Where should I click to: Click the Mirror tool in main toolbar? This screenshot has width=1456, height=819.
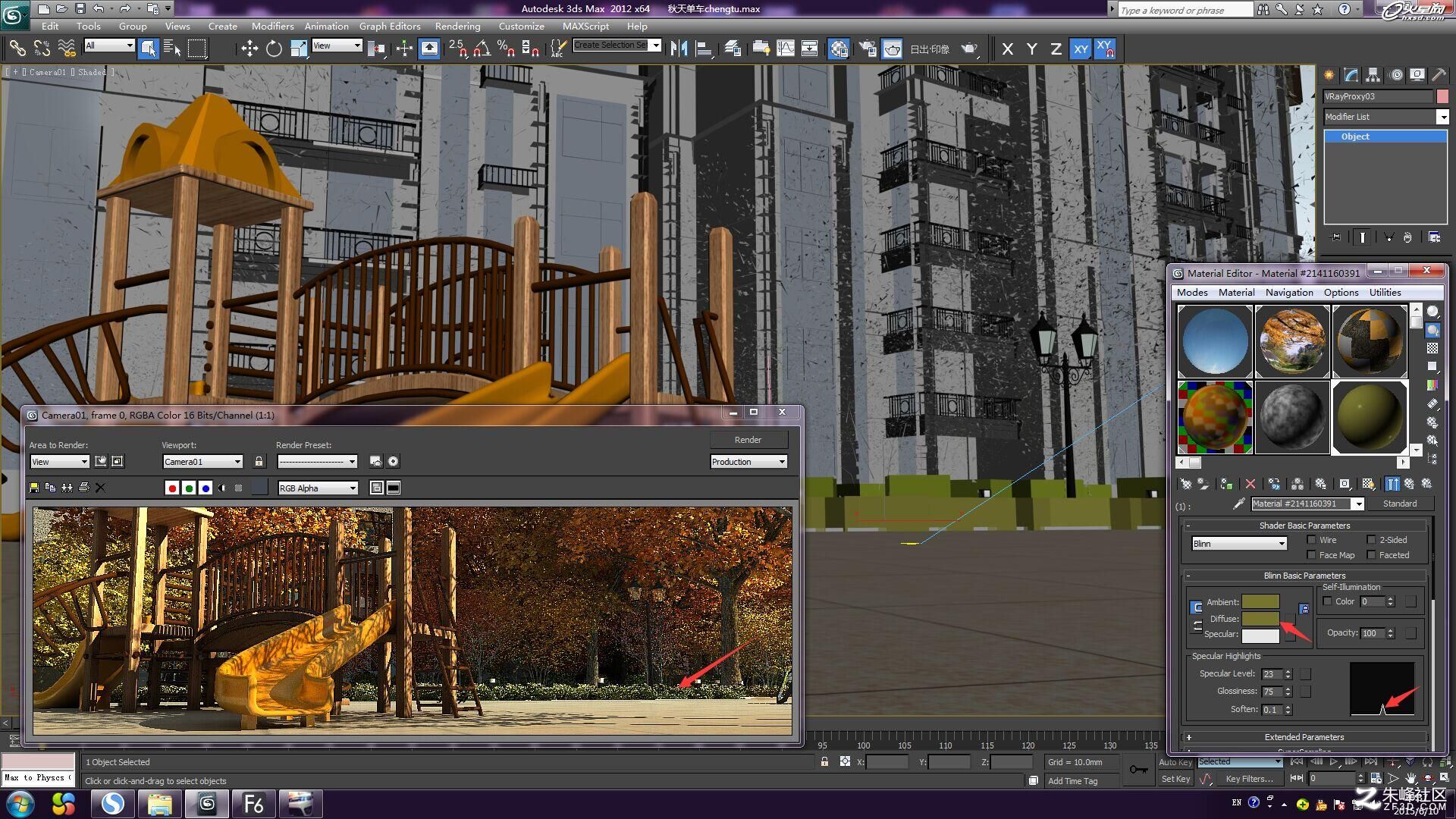679,49
